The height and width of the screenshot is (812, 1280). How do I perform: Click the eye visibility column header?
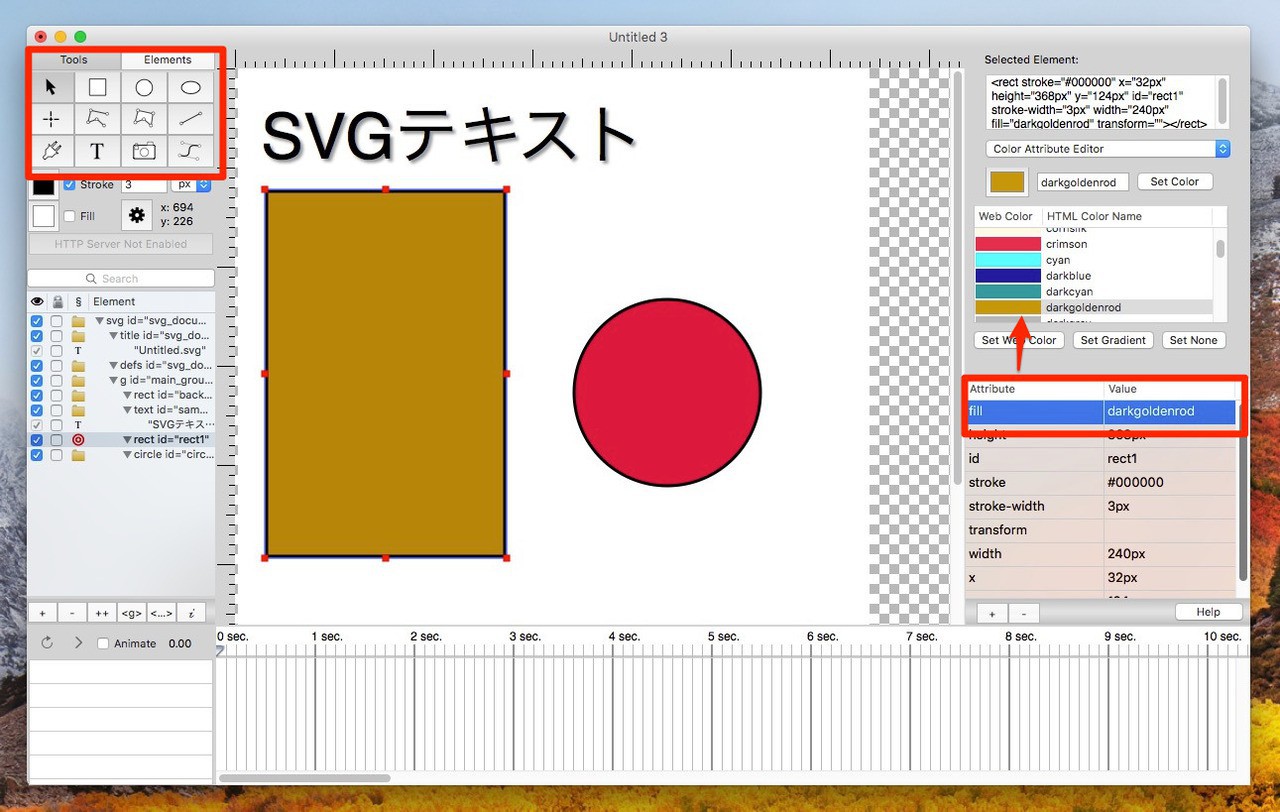37,301
